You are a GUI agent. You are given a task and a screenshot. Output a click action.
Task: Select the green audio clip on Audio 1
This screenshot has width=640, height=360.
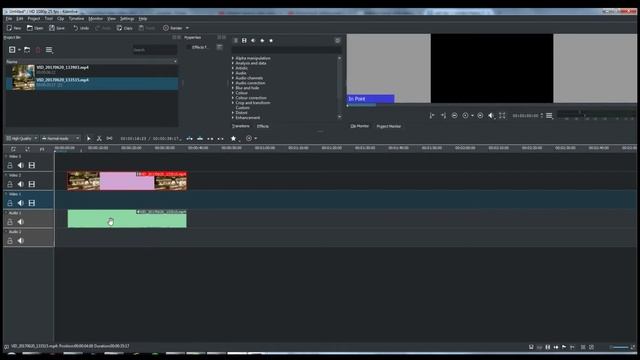(x=127, y=219)
